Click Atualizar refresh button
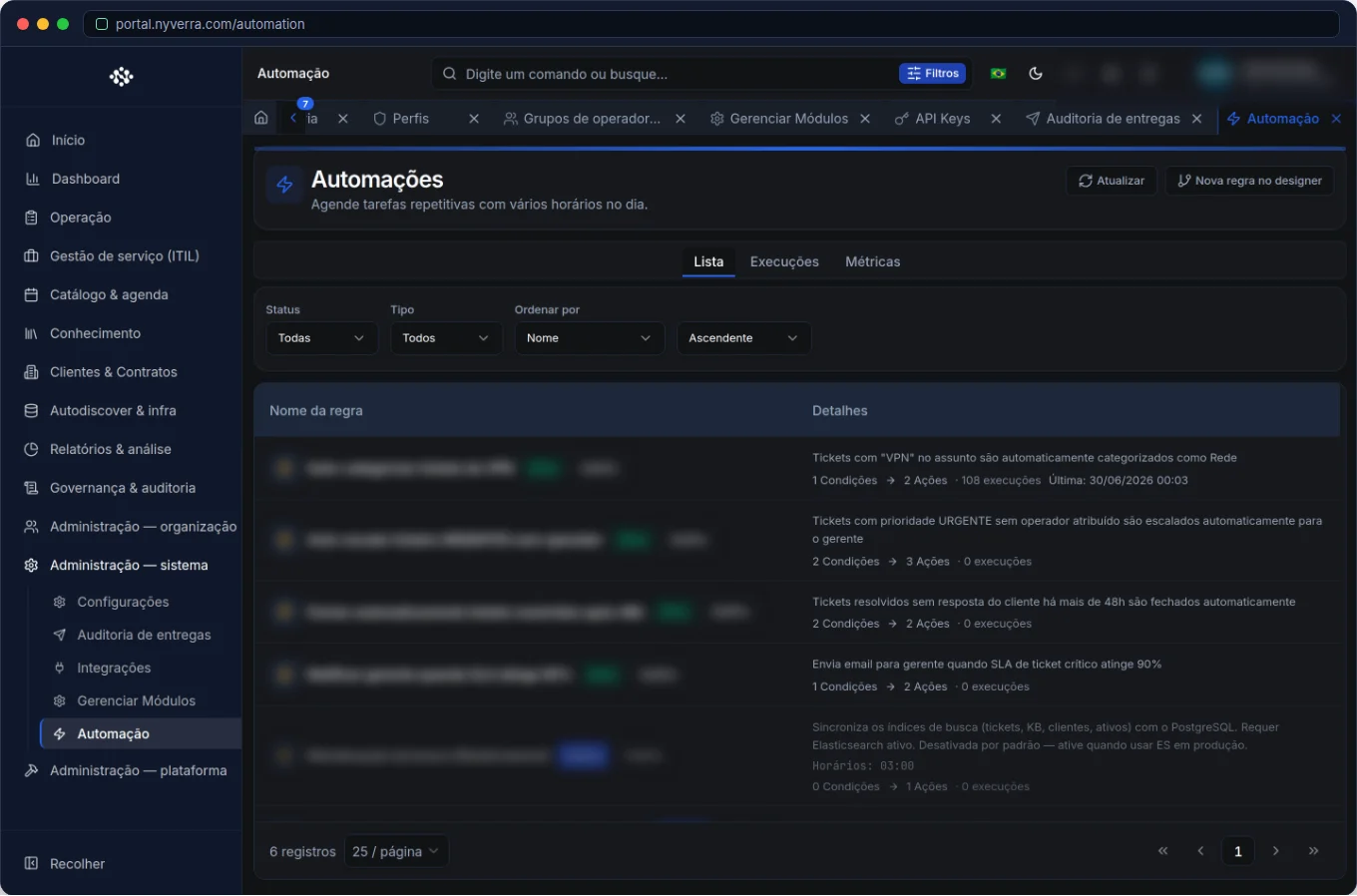Screen dimensions: 1357x896 click(x=1112, y=181)
